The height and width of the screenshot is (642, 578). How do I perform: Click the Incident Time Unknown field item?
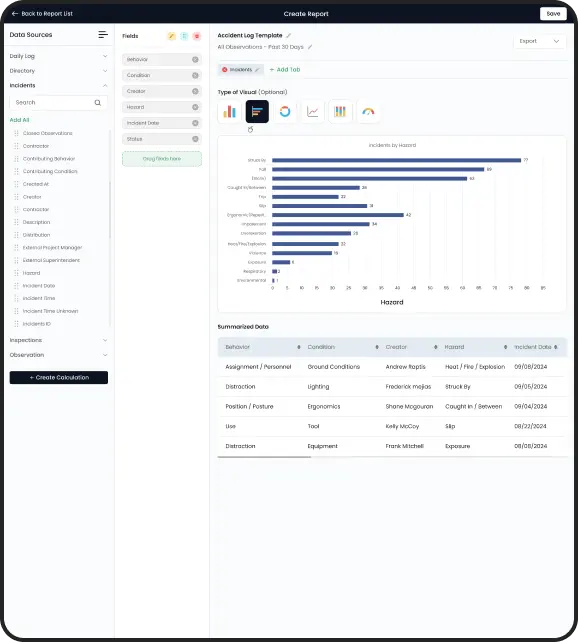(x=50, y=311)
